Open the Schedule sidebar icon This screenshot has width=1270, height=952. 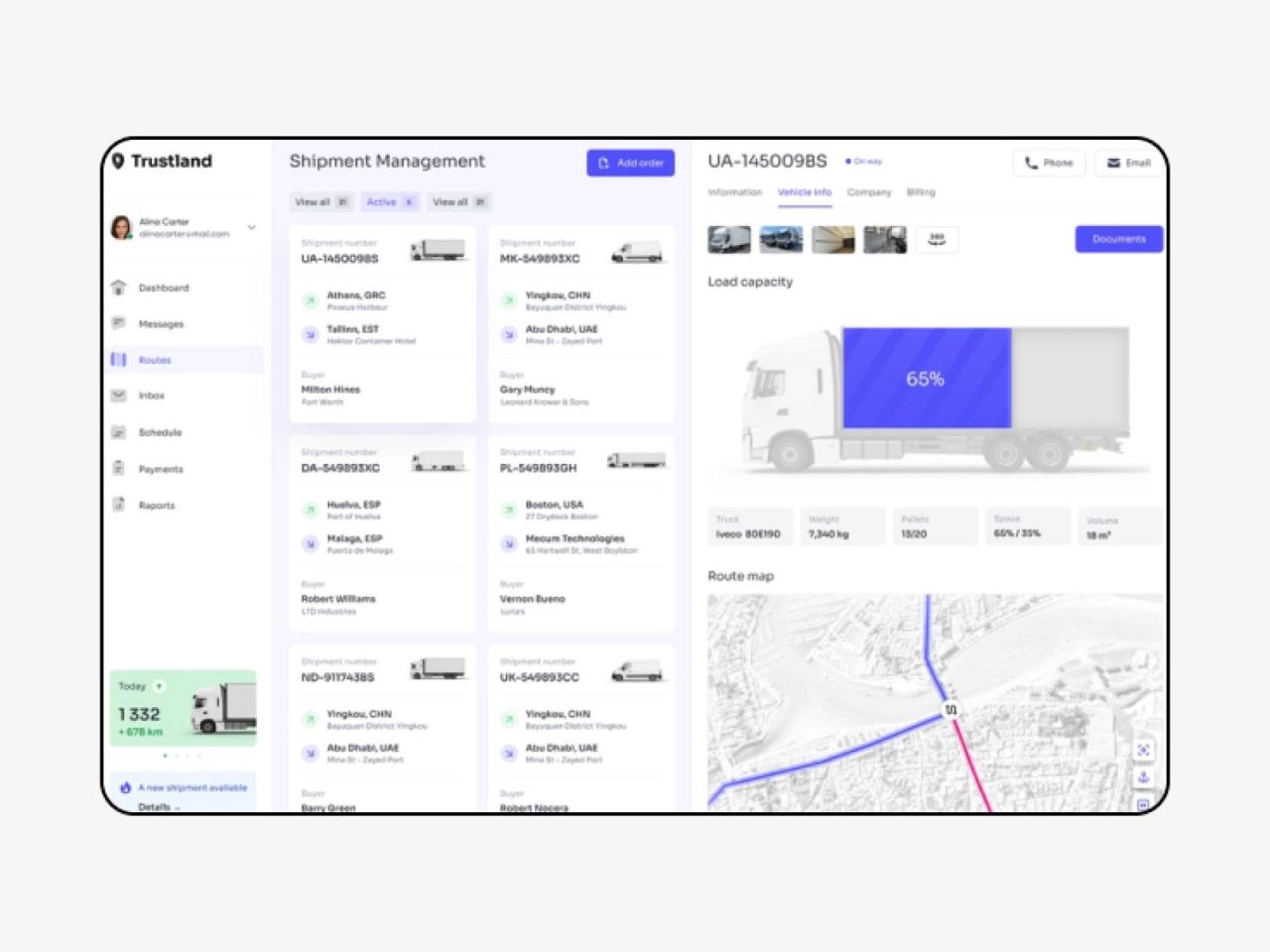coord(119,431)
